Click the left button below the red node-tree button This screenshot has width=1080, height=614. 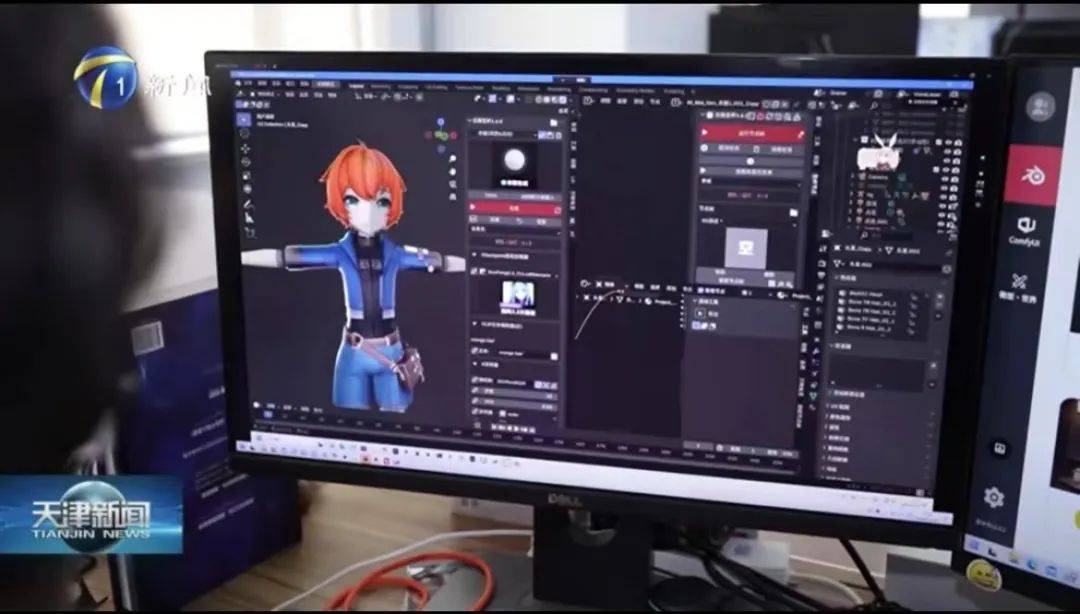click(x=725, y=148)
